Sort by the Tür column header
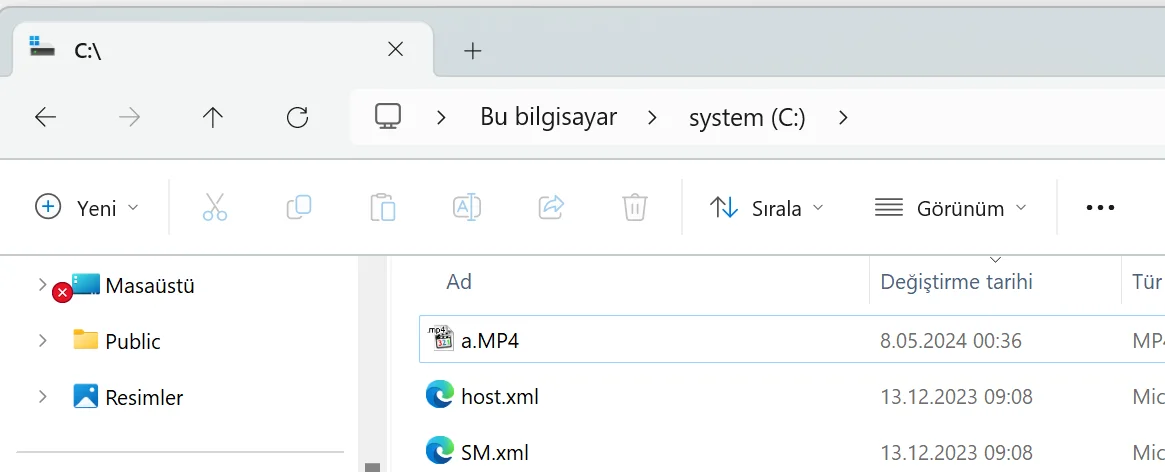Image resolution: width=1165 pixels, height=472 pixels. coord(1144,282)
